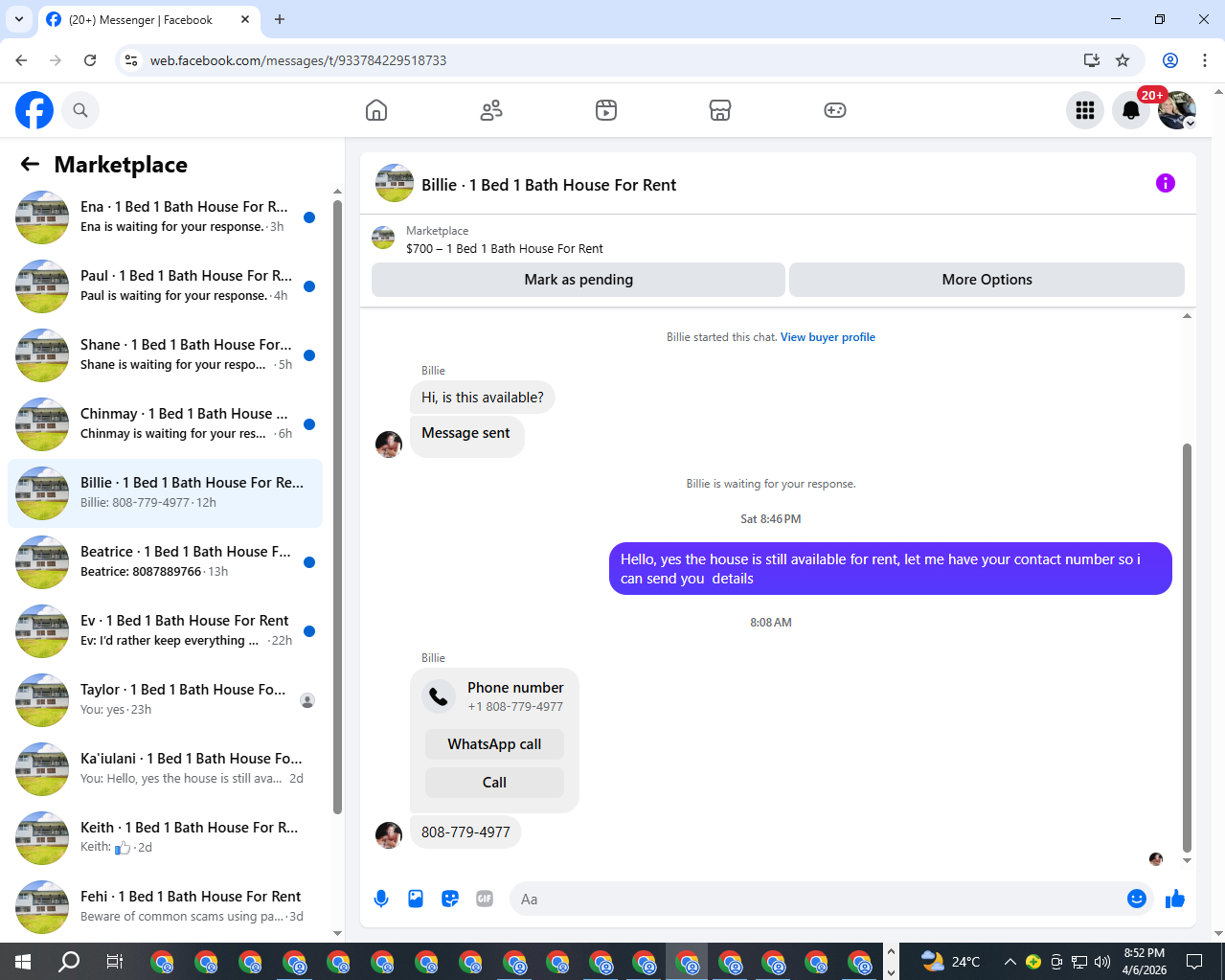The height and width of the screenshot is (980, 1225).
Task: Open the taskbar volume control
Action: (1102, 961)
